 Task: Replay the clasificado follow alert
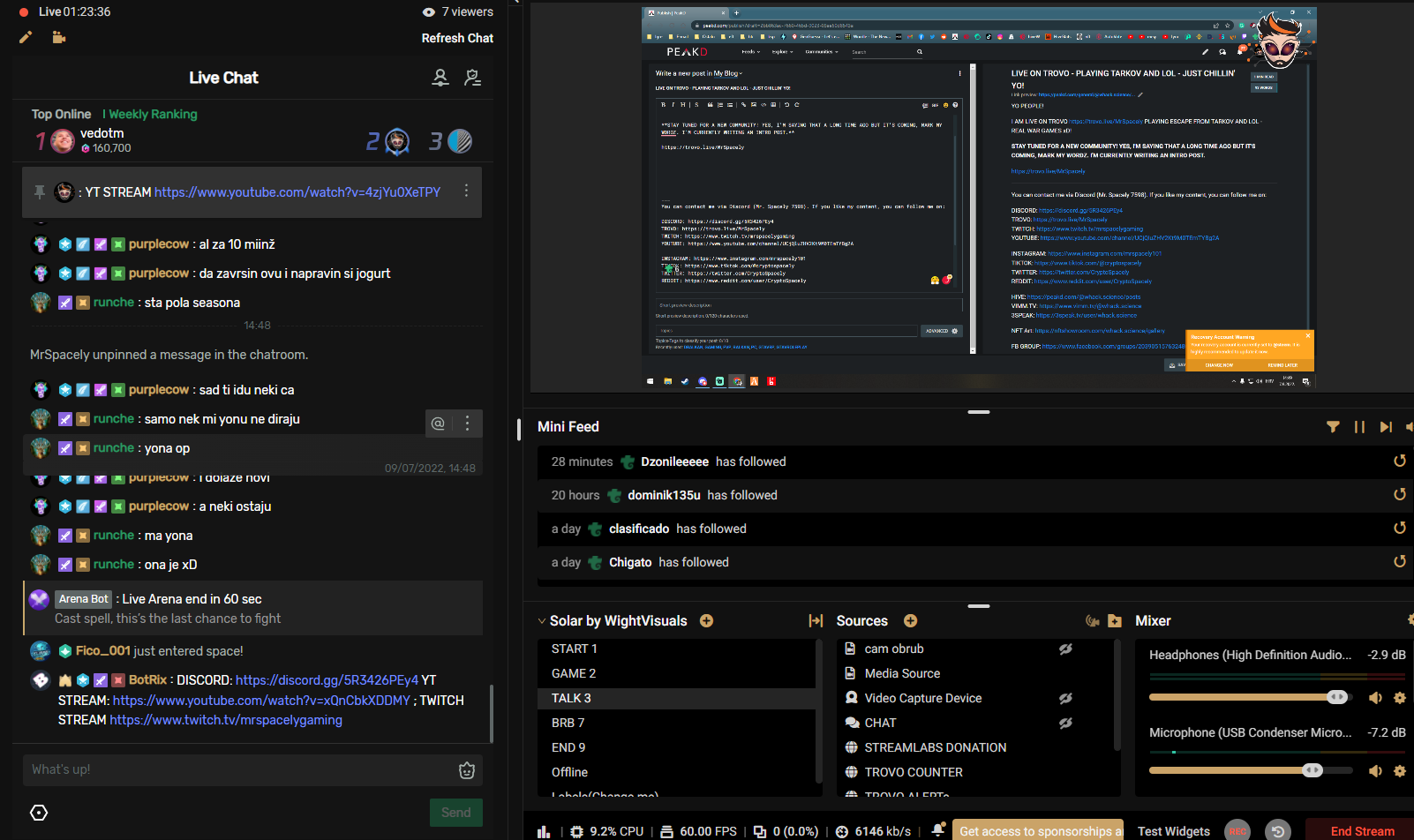(x=1399, y=529)
